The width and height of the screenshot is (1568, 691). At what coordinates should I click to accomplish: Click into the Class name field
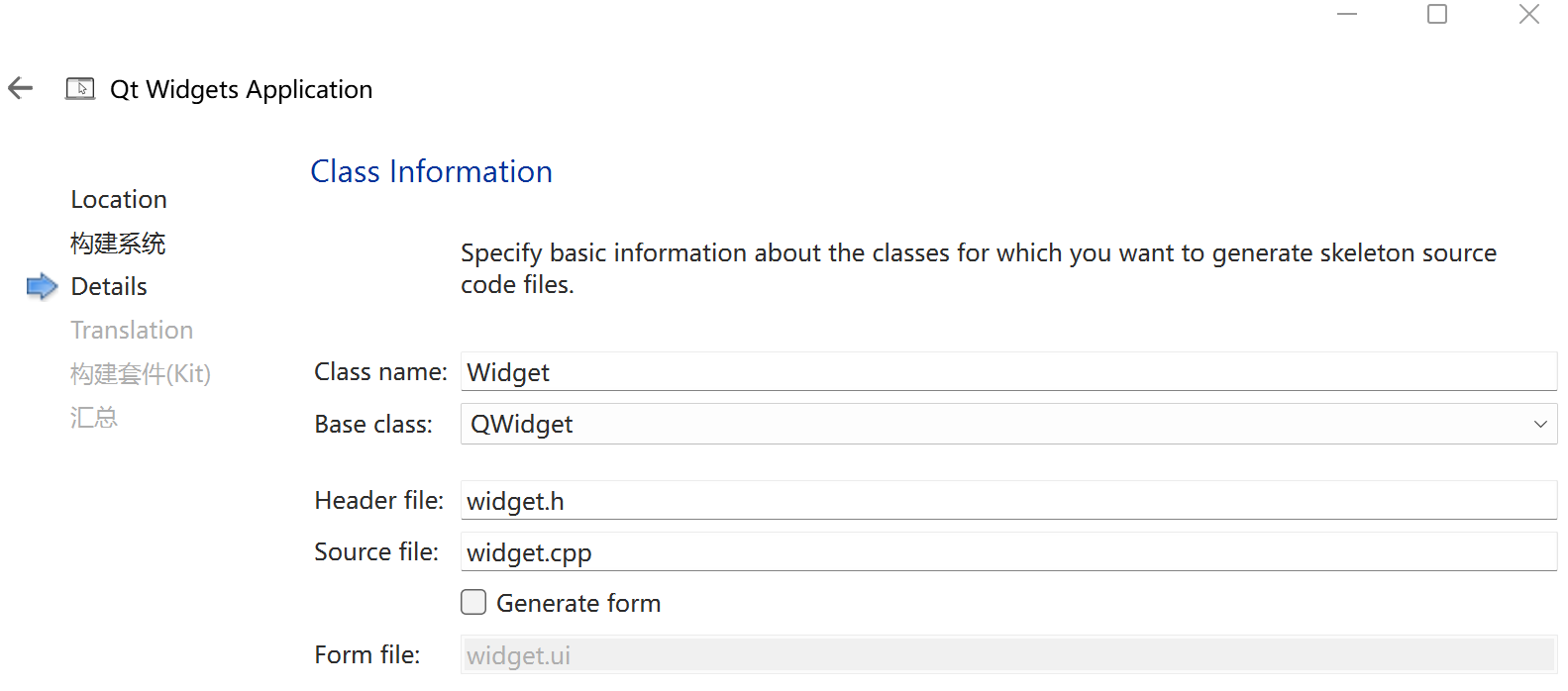click(x=1007, y=372)
